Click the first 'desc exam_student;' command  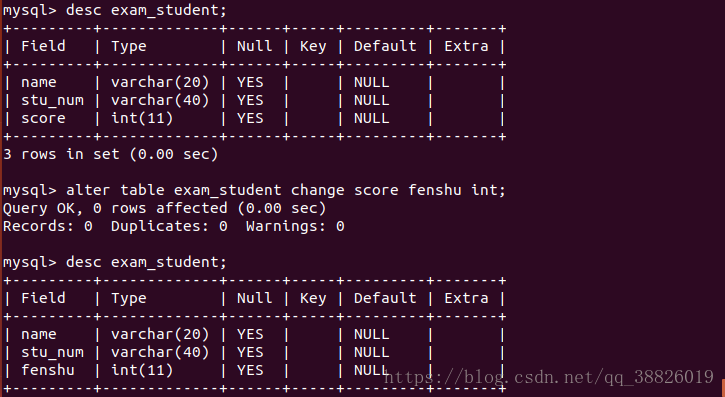146,10
